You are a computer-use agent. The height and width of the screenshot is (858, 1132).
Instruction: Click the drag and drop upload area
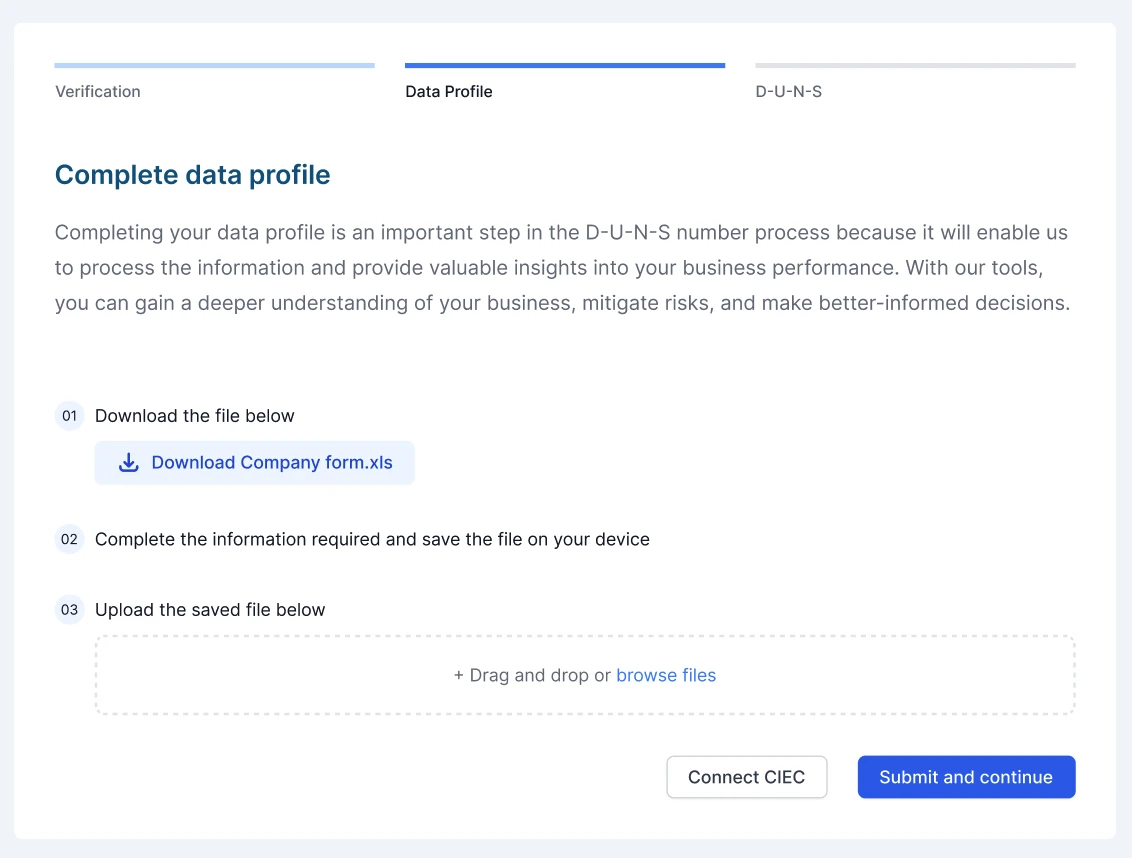tap(585, 675)
